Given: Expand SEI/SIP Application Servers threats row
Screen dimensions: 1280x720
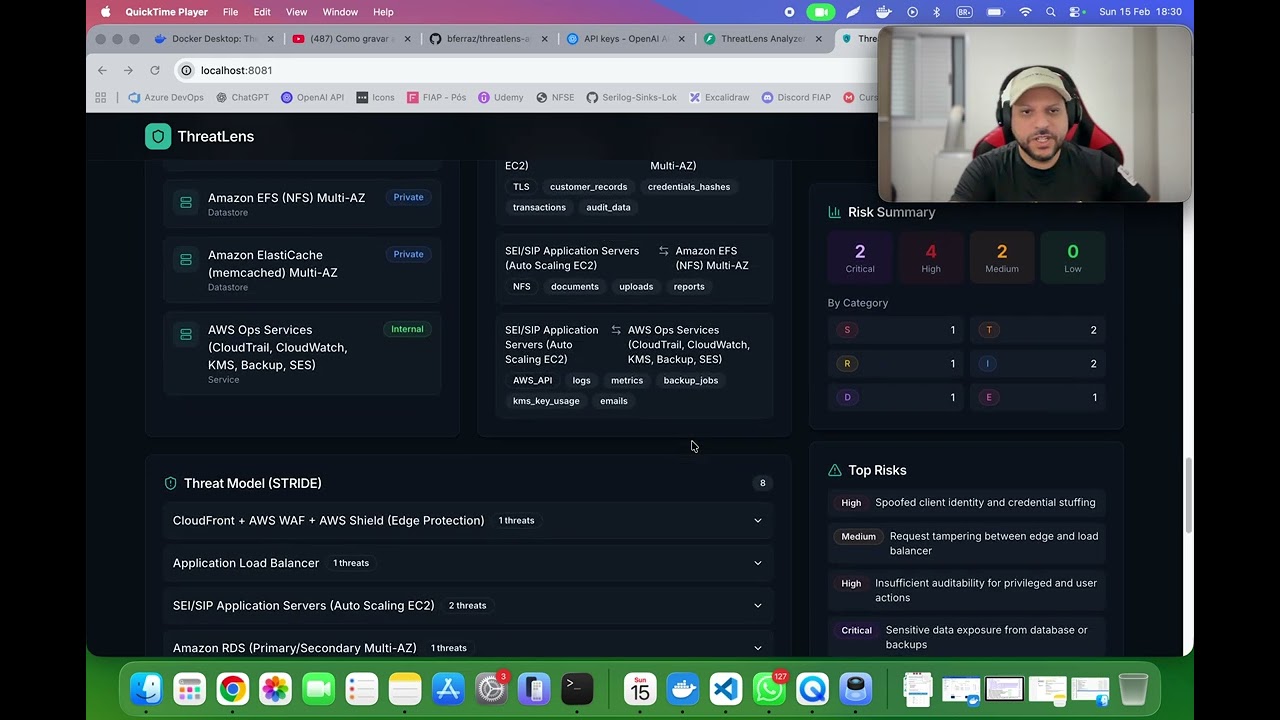Looking at the screenshot, I should coord(468,605).
